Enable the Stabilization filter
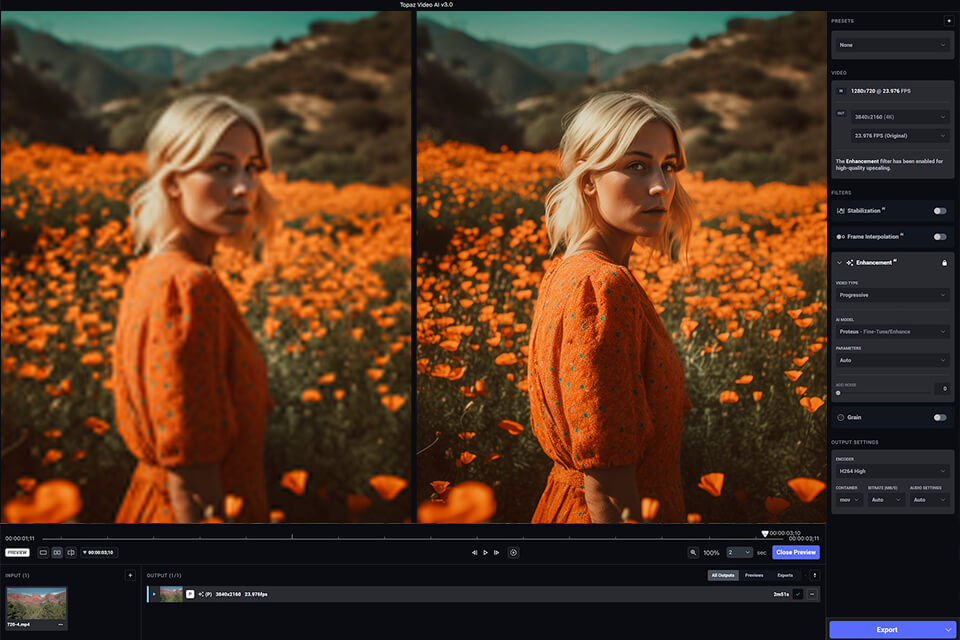Viewport: 960px width, 640px height. (939, 211)
